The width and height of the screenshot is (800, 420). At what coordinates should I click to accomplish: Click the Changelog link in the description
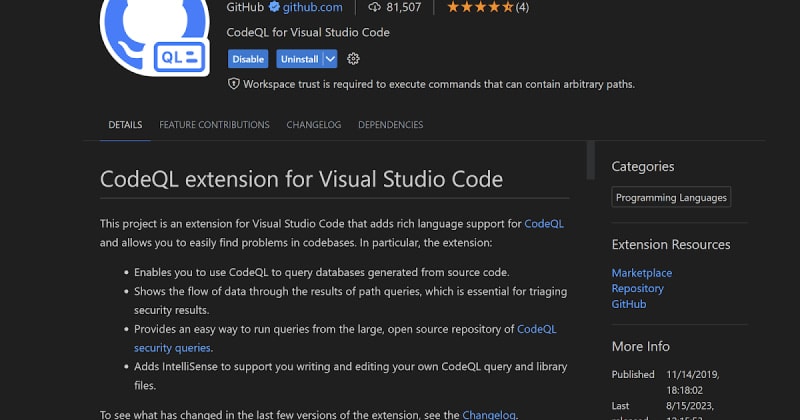pyautogui.click(x=488, y=414)
